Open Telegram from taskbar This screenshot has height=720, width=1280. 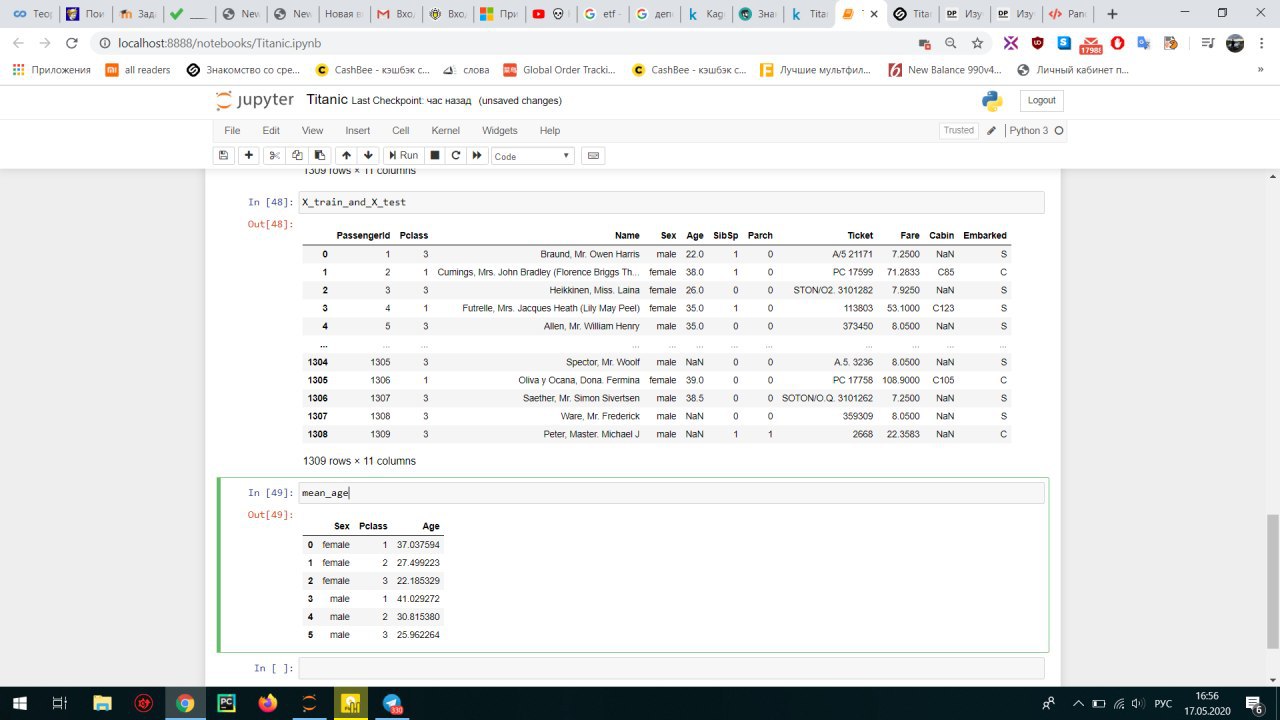[392, 703]
